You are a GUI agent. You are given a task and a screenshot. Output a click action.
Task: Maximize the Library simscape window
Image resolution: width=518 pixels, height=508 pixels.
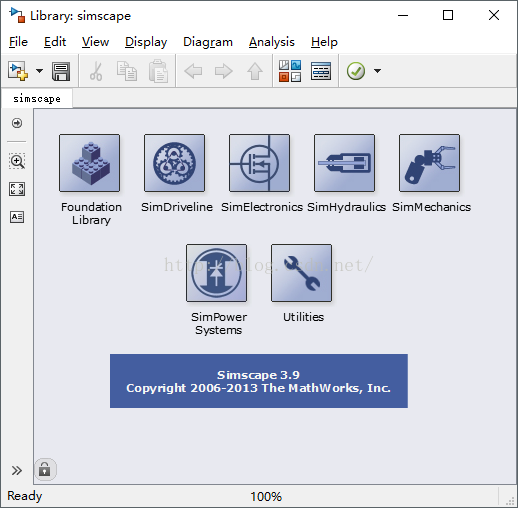[448, 15]
